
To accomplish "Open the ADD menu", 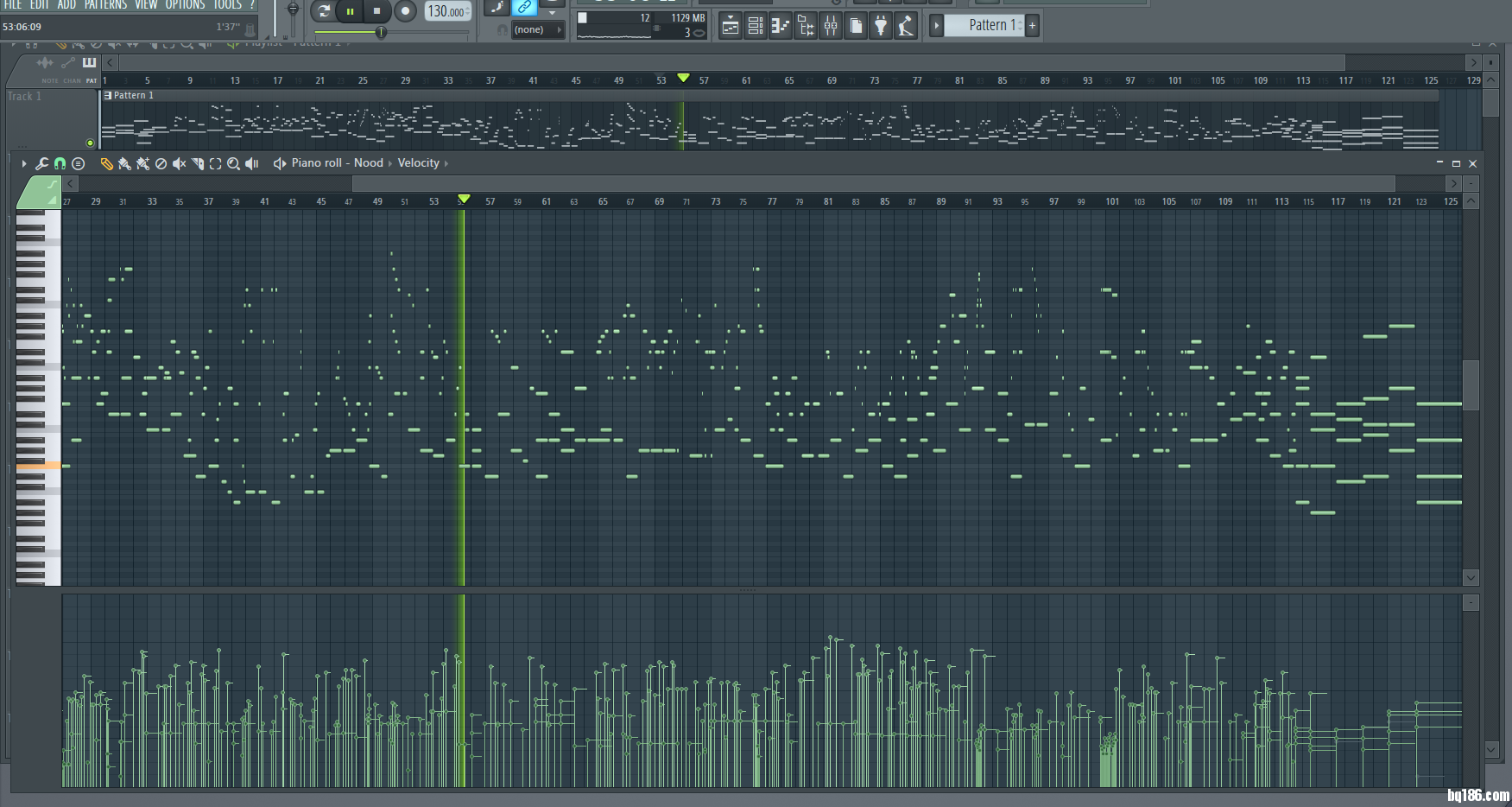I will [x=66, y=5].
